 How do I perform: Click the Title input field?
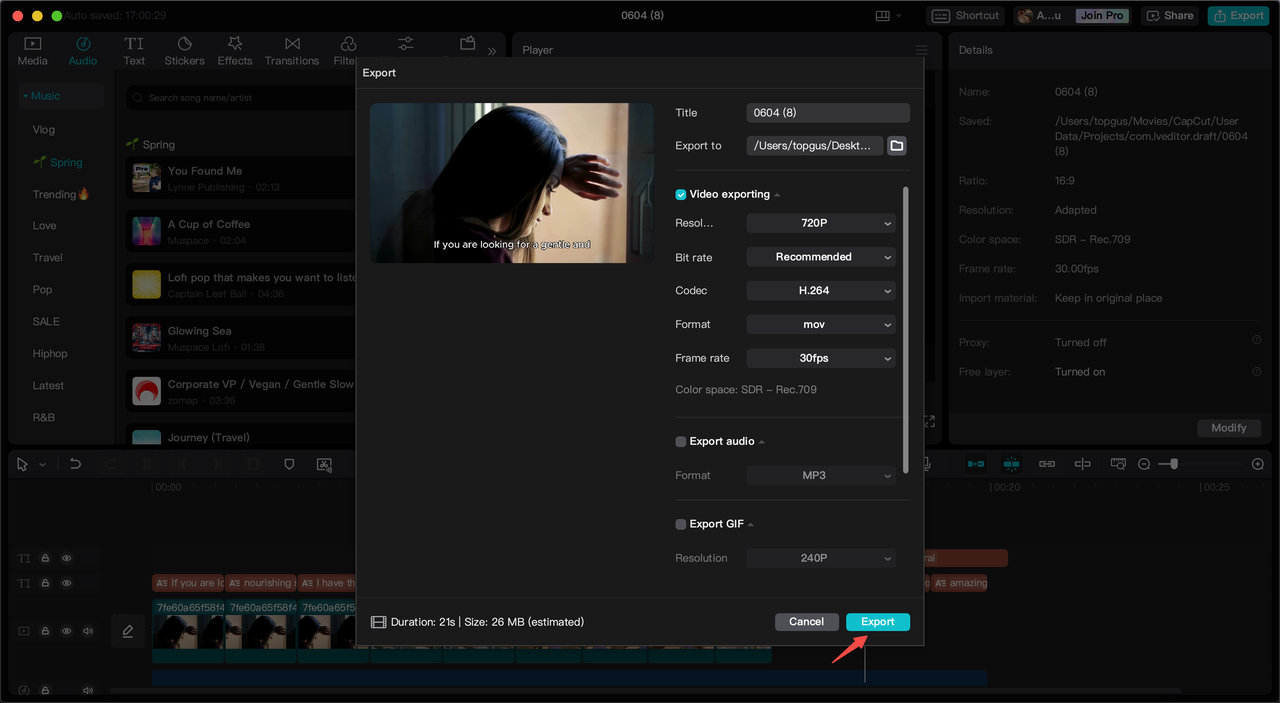pyautogui.click(x=828, y=113)
